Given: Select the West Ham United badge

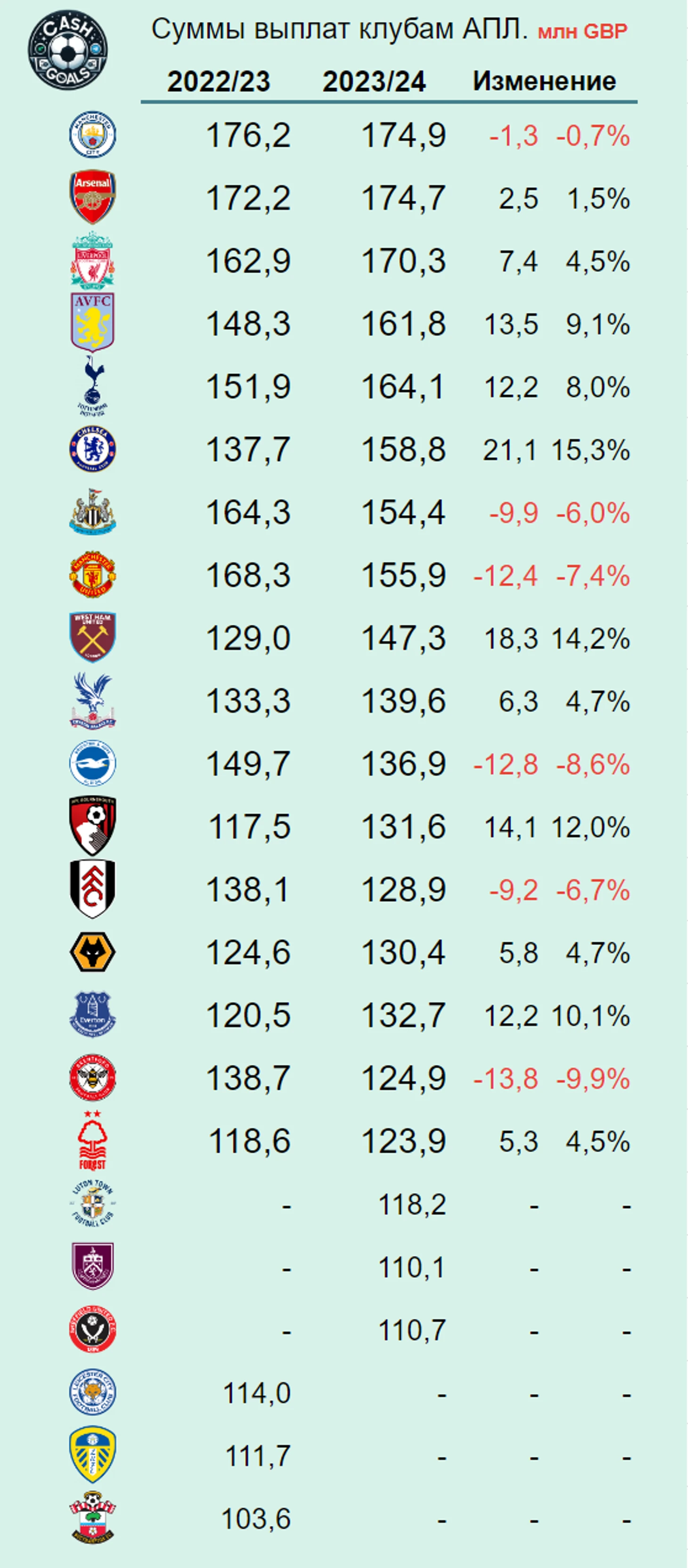Looking at the screenshot, I should point(92,637).
